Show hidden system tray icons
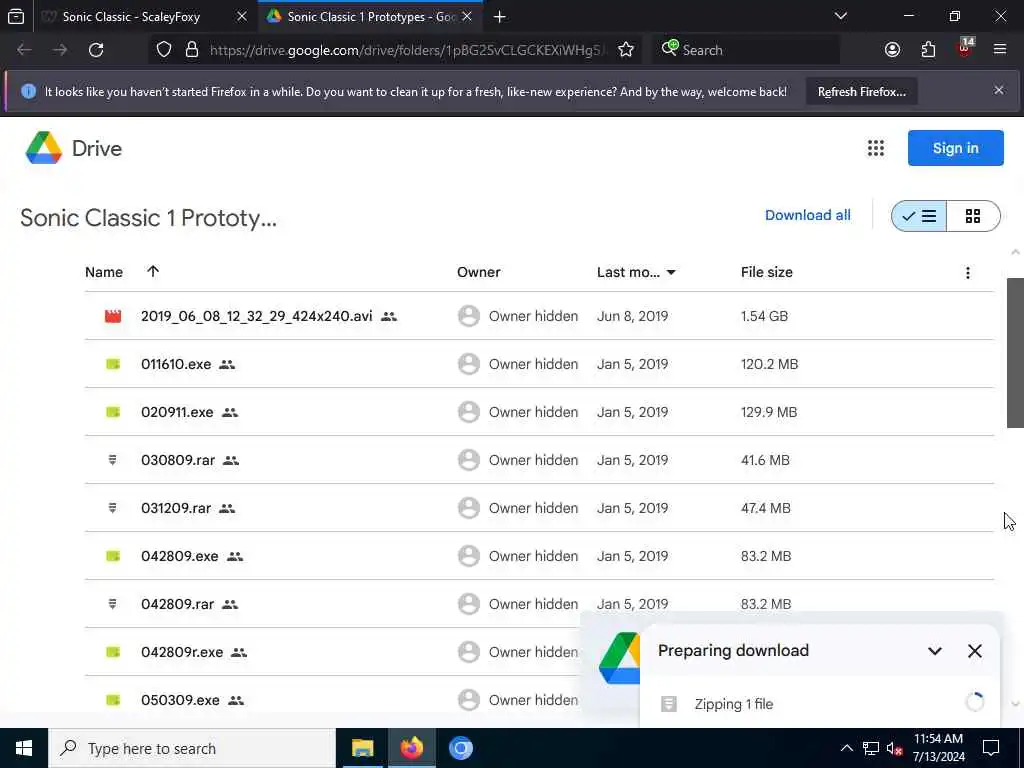 (846, 748)
